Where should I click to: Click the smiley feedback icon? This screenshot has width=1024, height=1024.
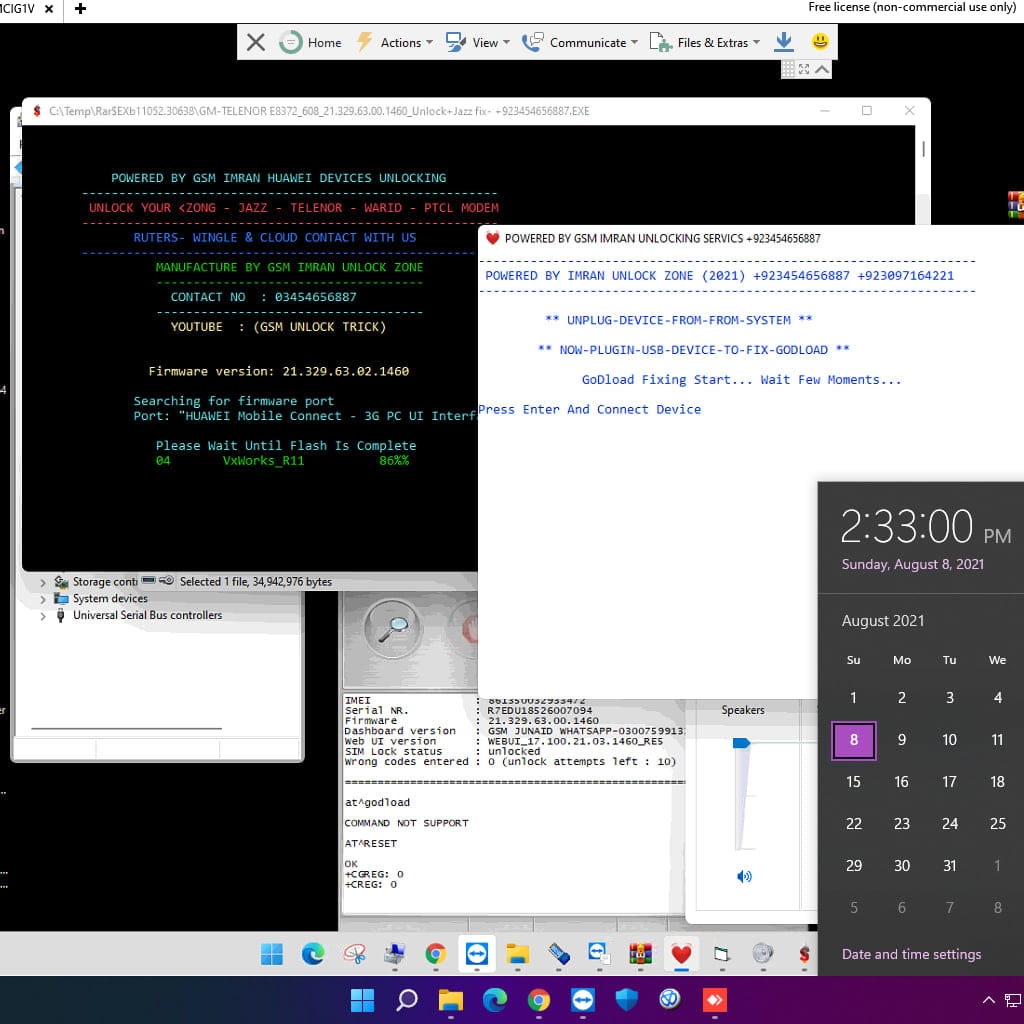coord(820,42)
